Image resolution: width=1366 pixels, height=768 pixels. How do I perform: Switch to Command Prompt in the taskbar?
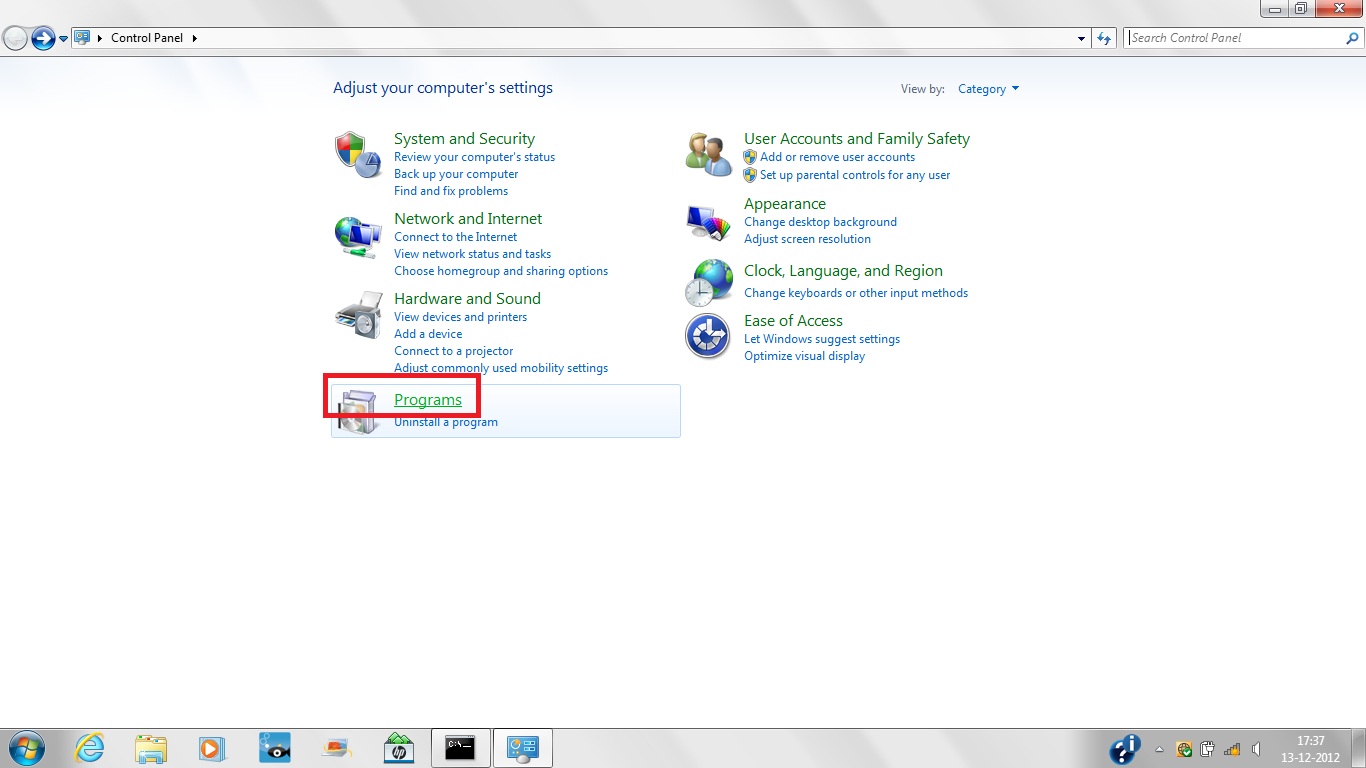point(460,748)
